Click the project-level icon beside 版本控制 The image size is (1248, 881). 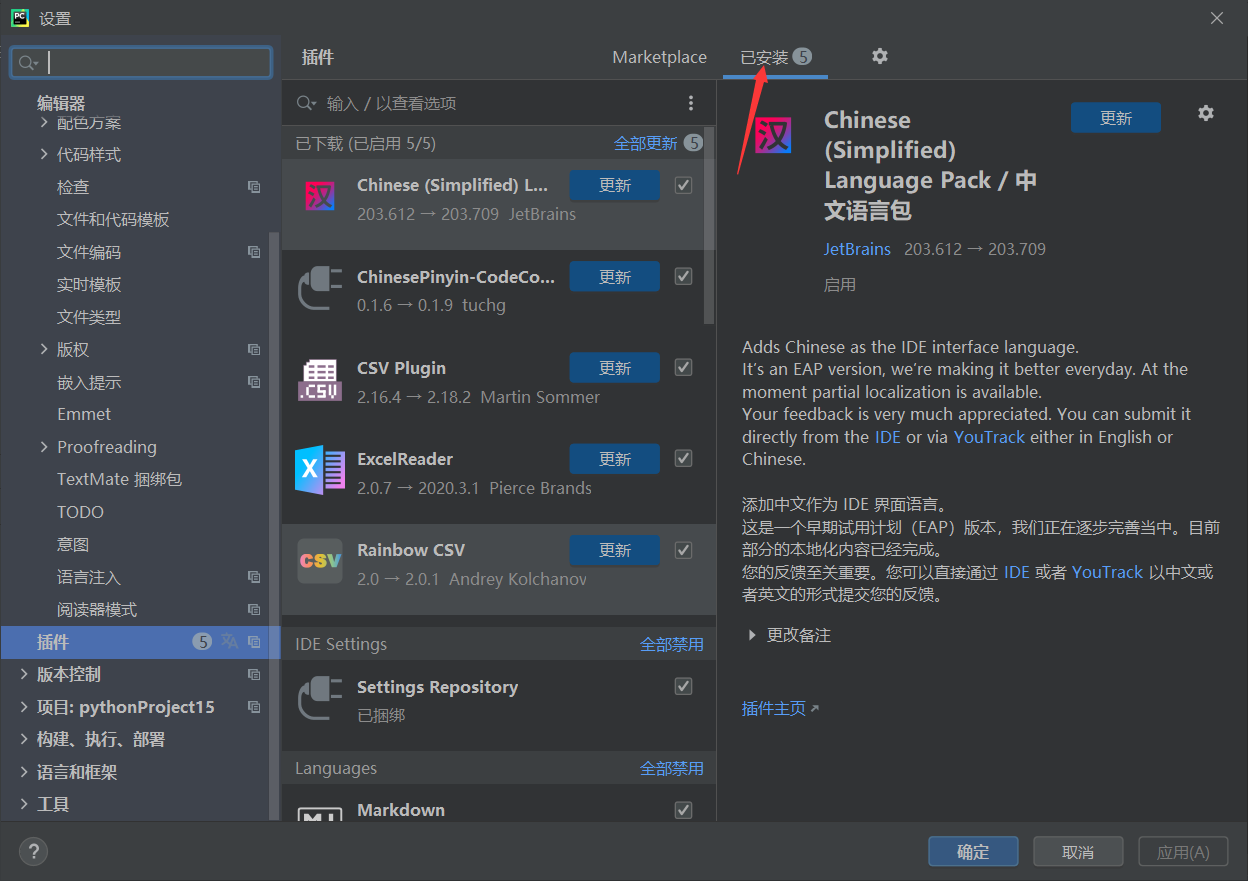[x=254, y=674]
